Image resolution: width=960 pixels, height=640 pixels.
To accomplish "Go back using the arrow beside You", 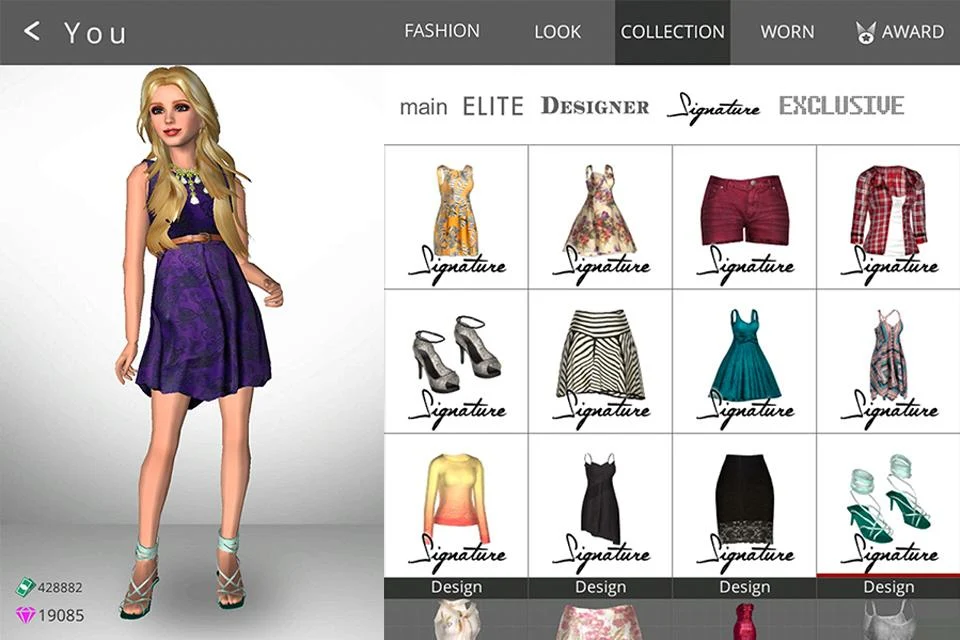I will (32, 31).
